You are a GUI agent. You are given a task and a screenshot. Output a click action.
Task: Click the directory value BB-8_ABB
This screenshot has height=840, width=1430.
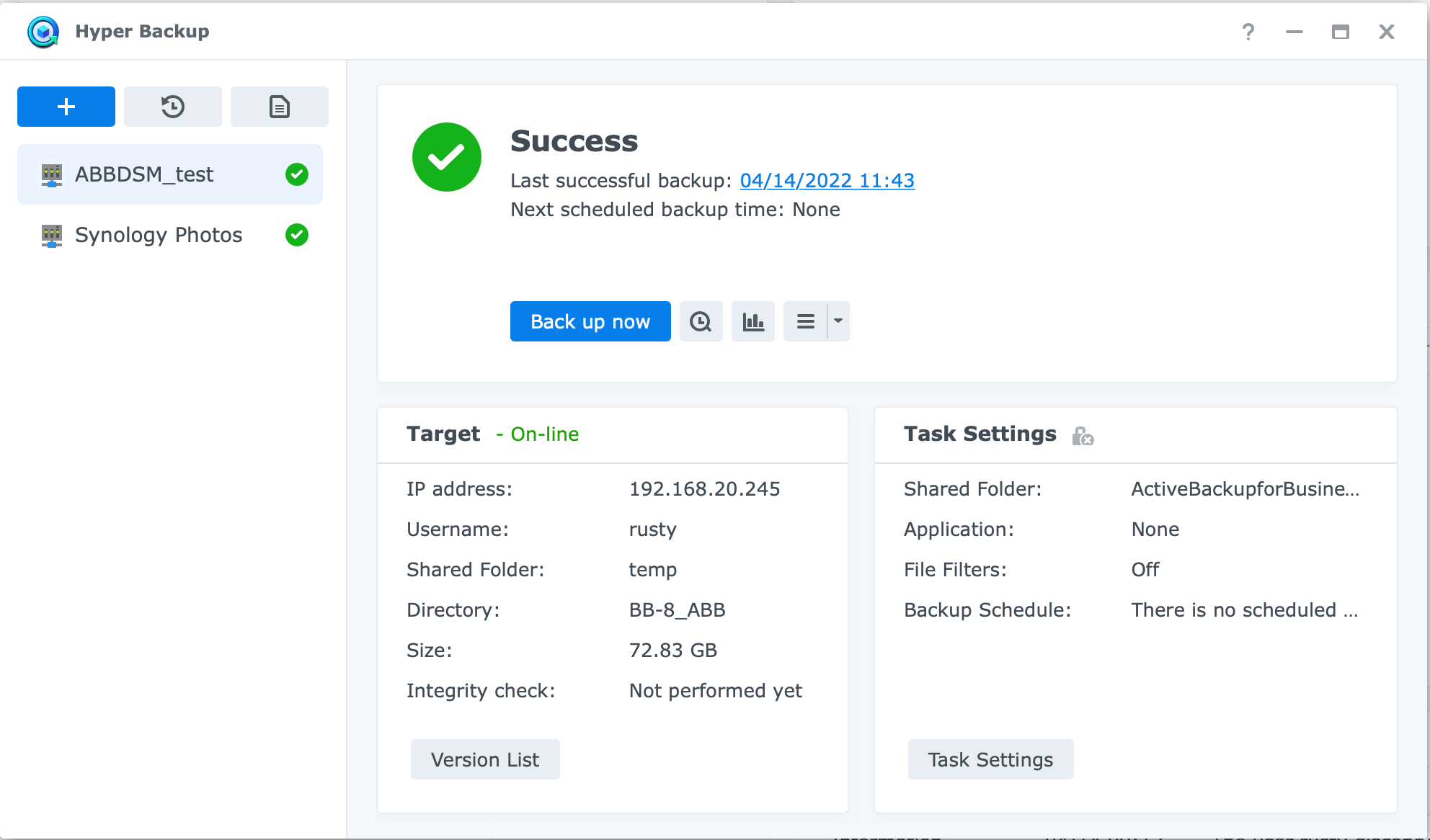click(x=677, y=610)
